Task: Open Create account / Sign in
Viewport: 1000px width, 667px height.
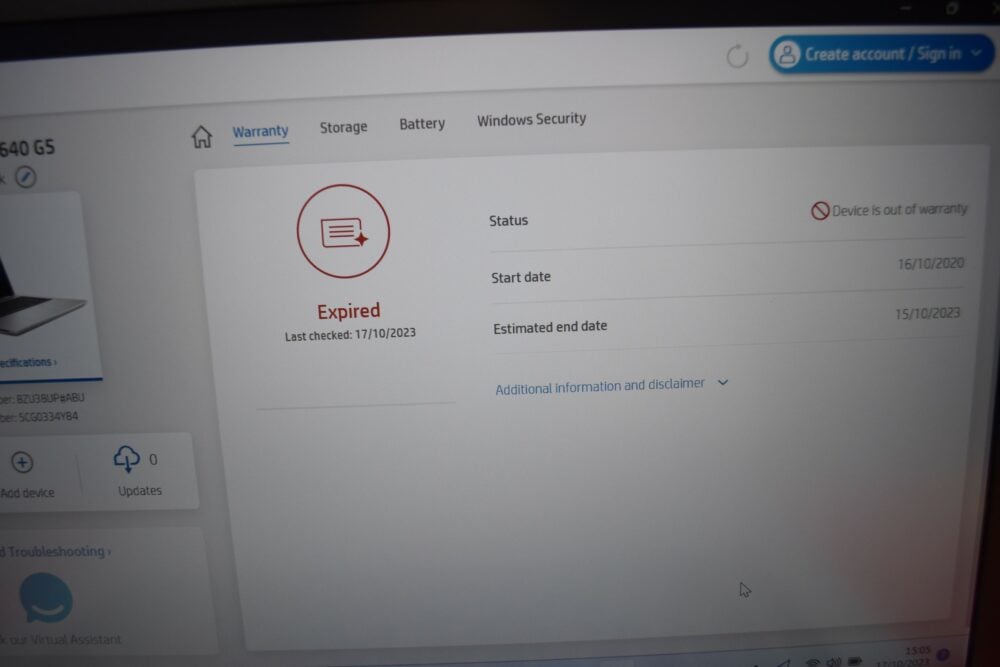Action: tap(881, 54)
